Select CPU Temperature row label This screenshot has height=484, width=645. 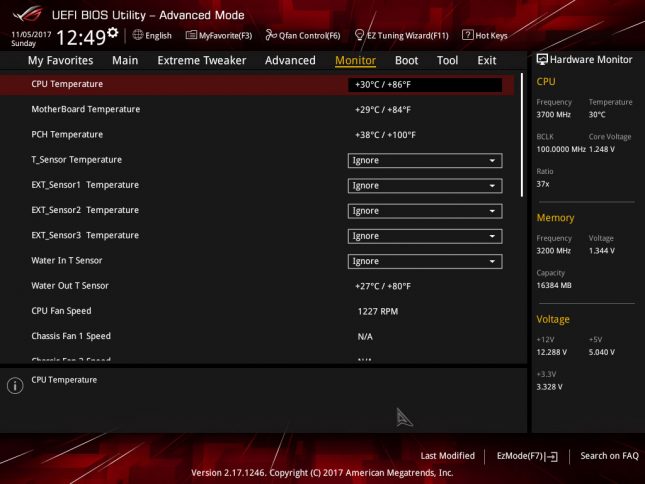[67, 84]
